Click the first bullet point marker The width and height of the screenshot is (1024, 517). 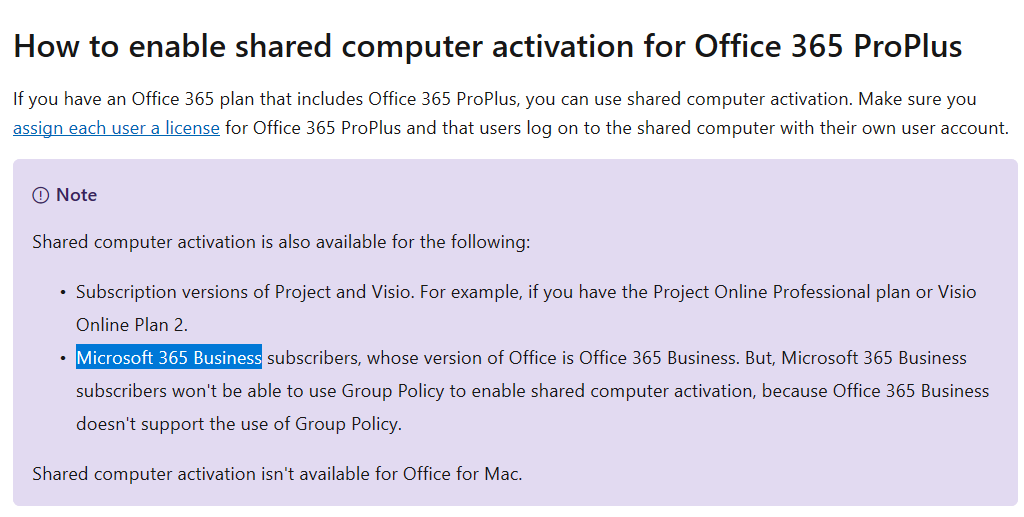pyautogui.click(x=63, y=292)
